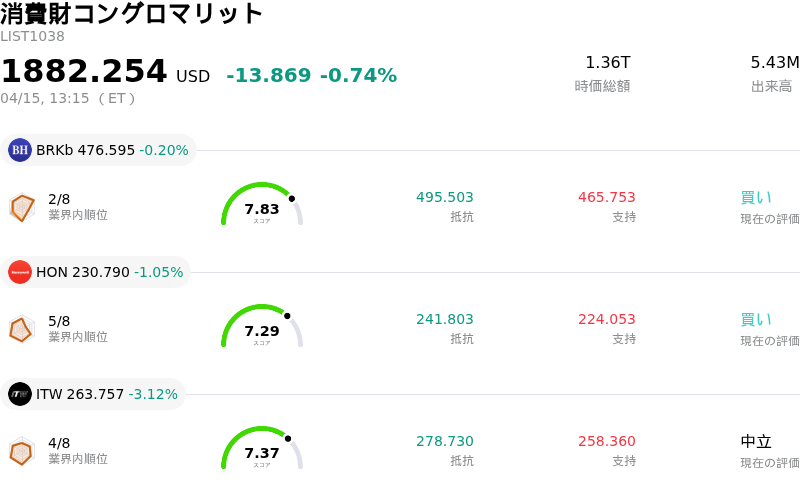The height and width of the screenshot is (488, 800).
Task: Click the 7.83 score gauge
Action: click(261, 205)
